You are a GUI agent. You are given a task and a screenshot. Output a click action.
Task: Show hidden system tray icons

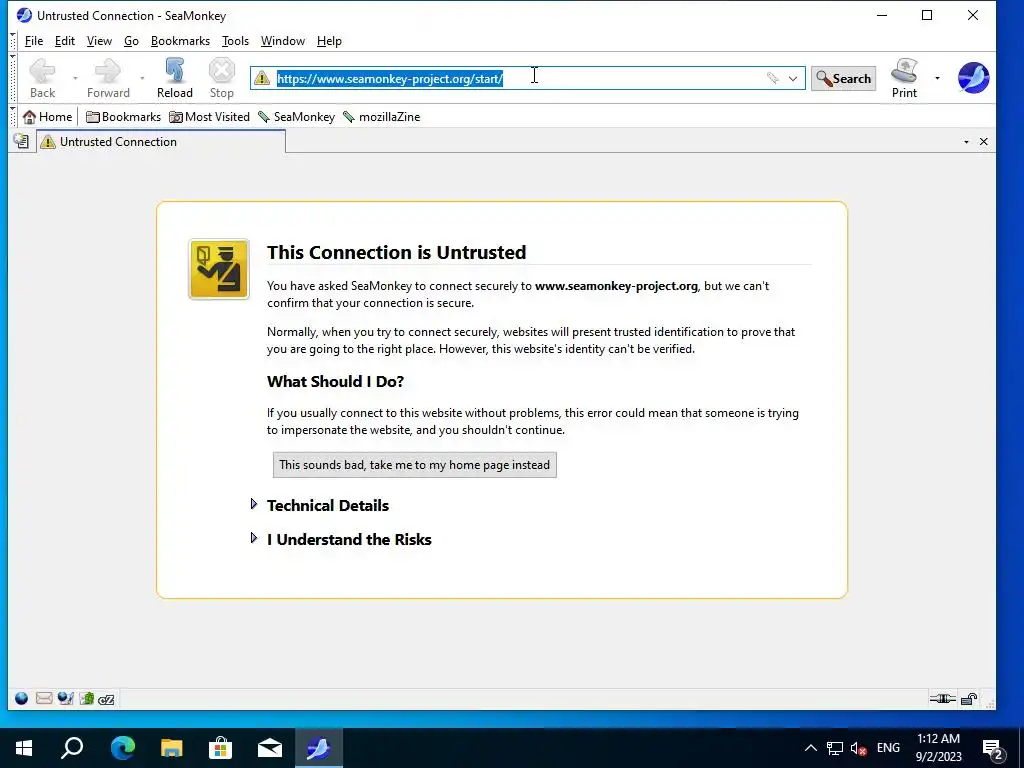[810, 748]
